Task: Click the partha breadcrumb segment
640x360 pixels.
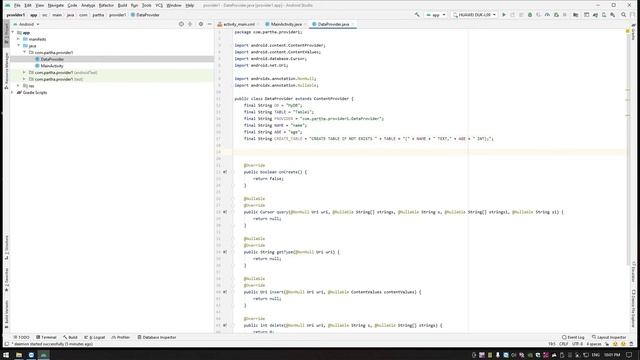Action: (98, 15)
